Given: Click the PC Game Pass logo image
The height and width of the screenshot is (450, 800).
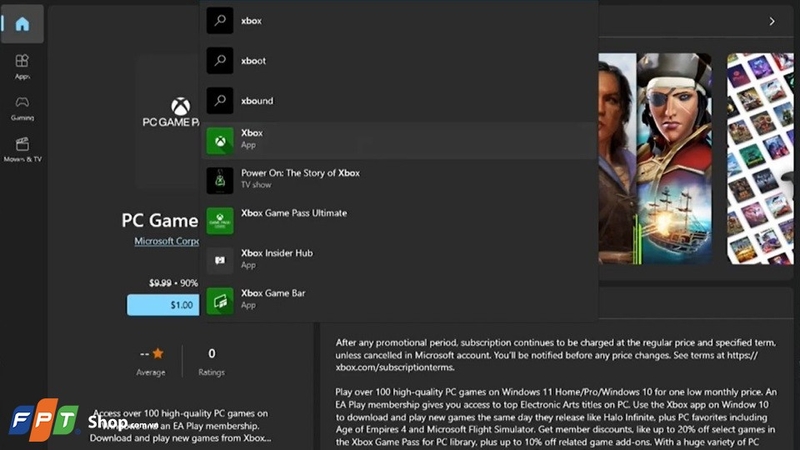Looking at the screenshot, I should click(x=168, y=120).
